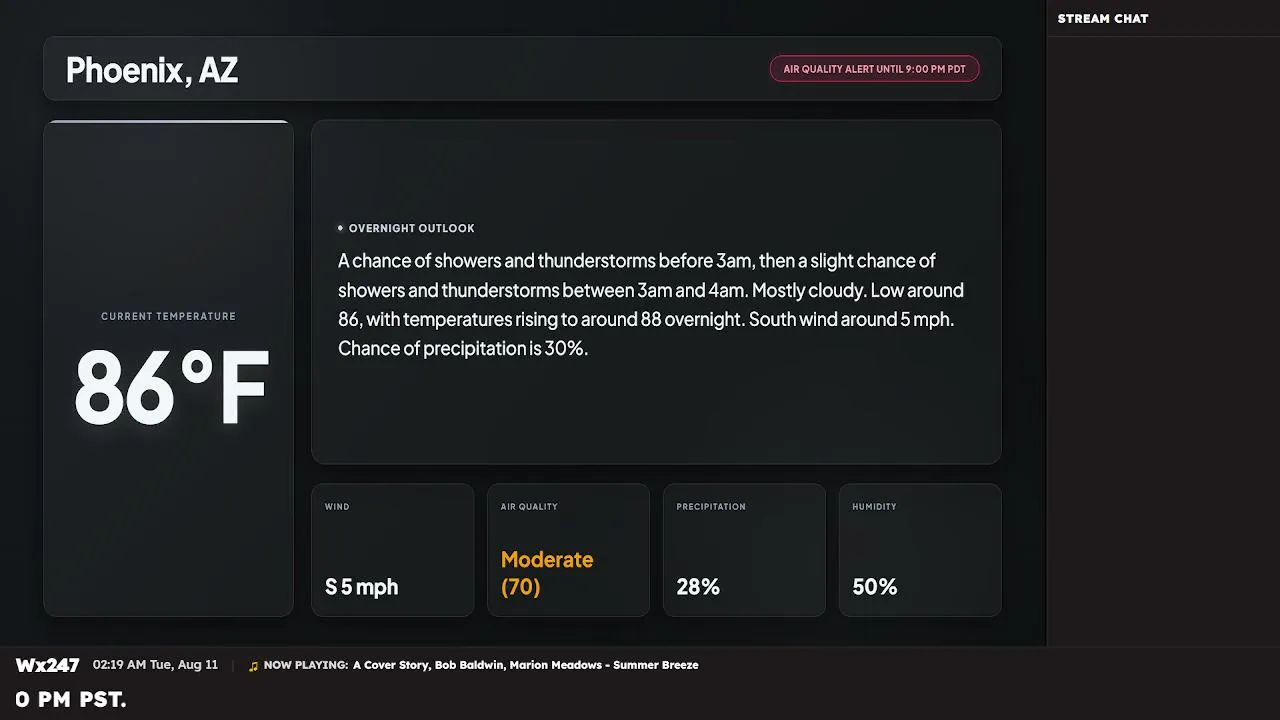The image size is (1280, 720).
Task: Click the Moderate (70) orange value
Action: click(547, 573)
